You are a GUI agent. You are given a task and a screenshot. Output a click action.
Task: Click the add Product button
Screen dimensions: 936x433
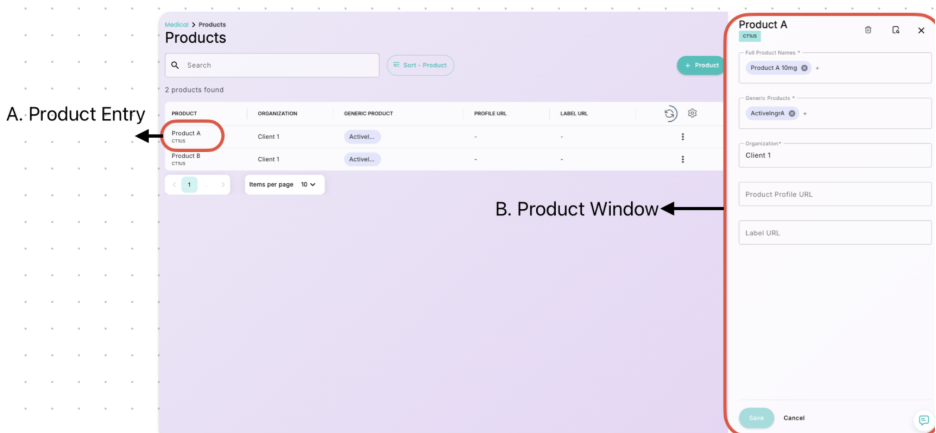(701, 65)
